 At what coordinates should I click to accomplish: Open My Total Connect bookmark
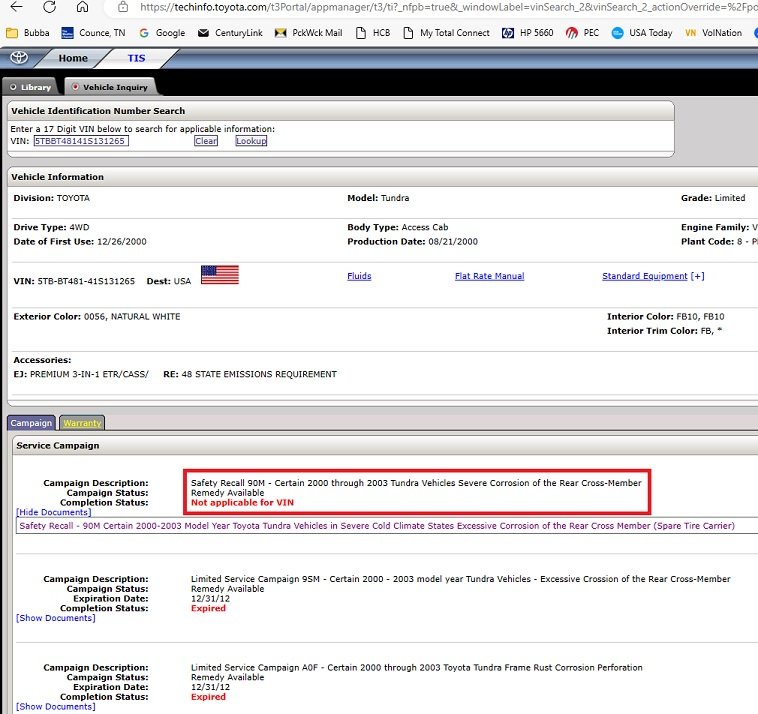tap(446, 33)
